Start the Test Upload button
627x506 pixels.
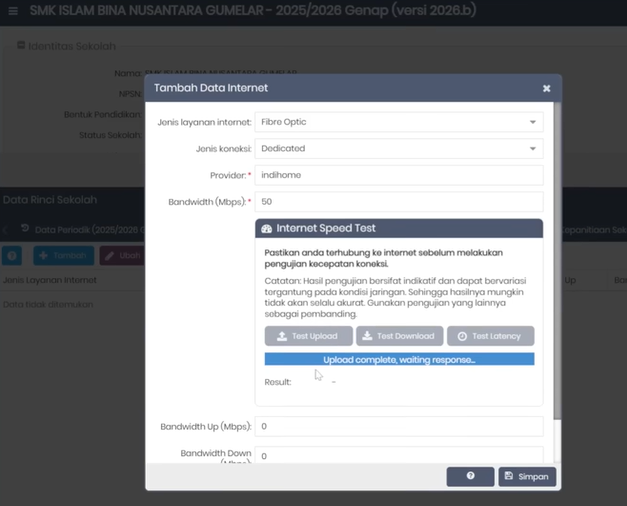coord(308,336)
